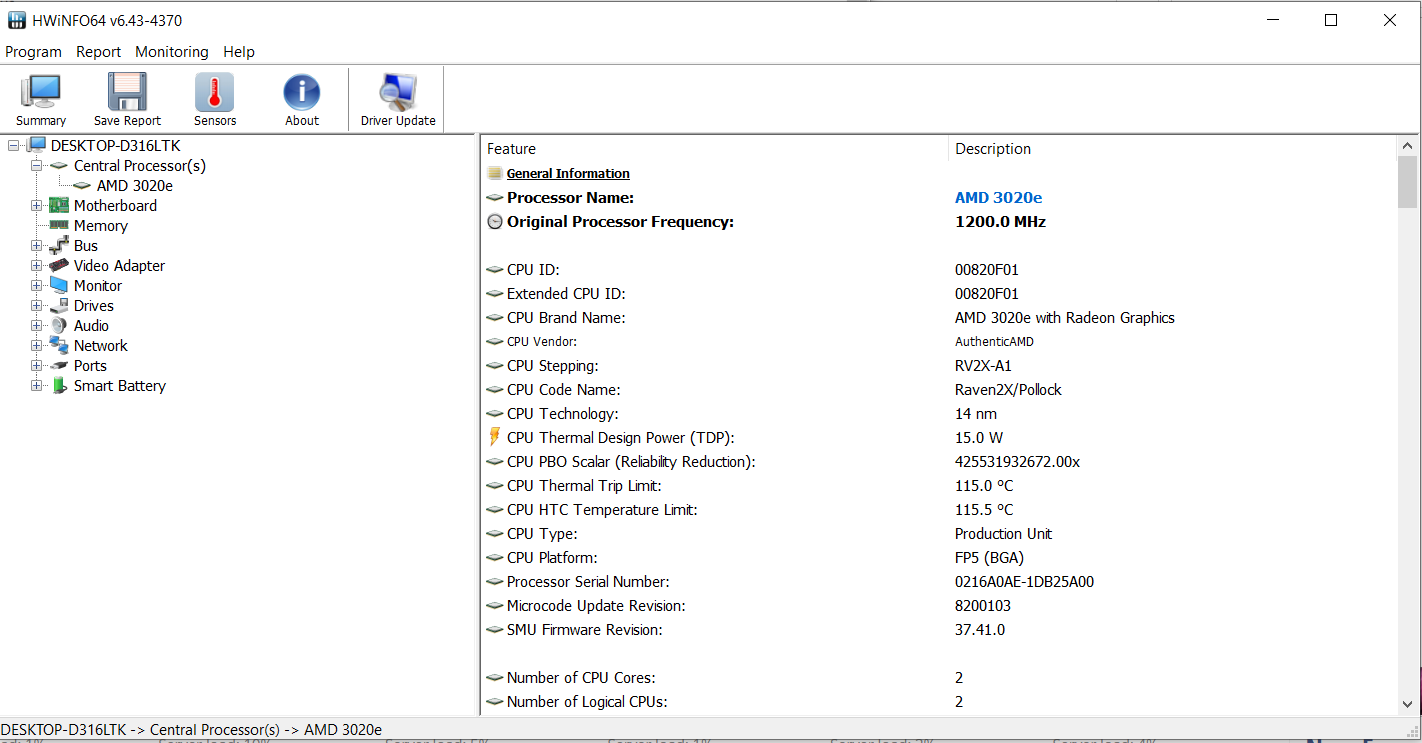
Task: Open the Summary monitor icon
Action: click(41, 93)
